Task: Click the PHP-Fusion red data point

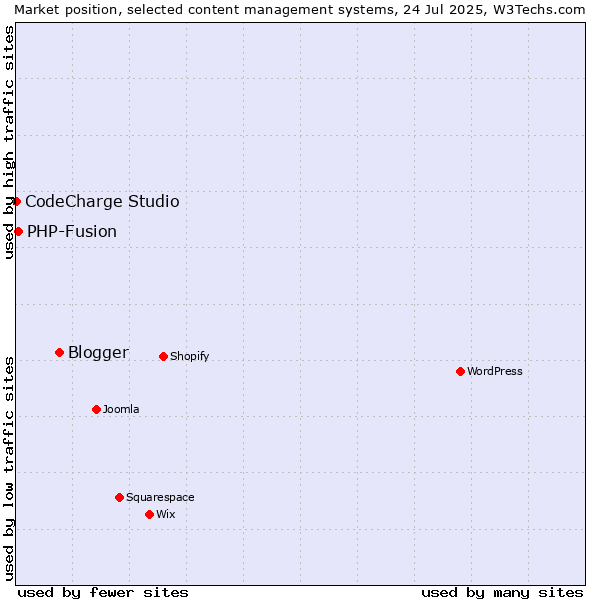Action: coord(18,232)
